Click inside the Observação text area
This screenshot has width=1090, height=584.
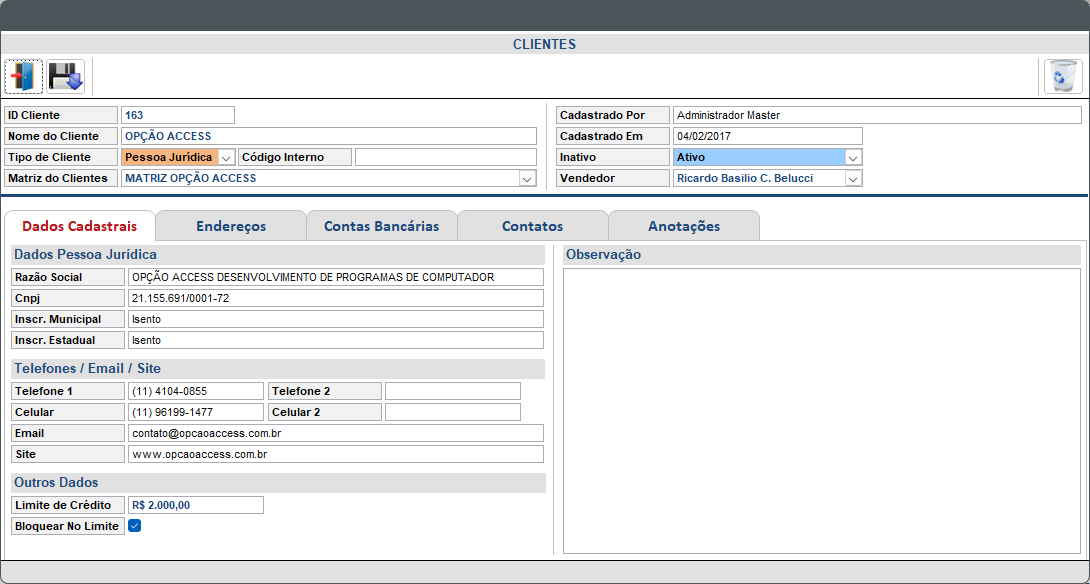coord(822,411)
